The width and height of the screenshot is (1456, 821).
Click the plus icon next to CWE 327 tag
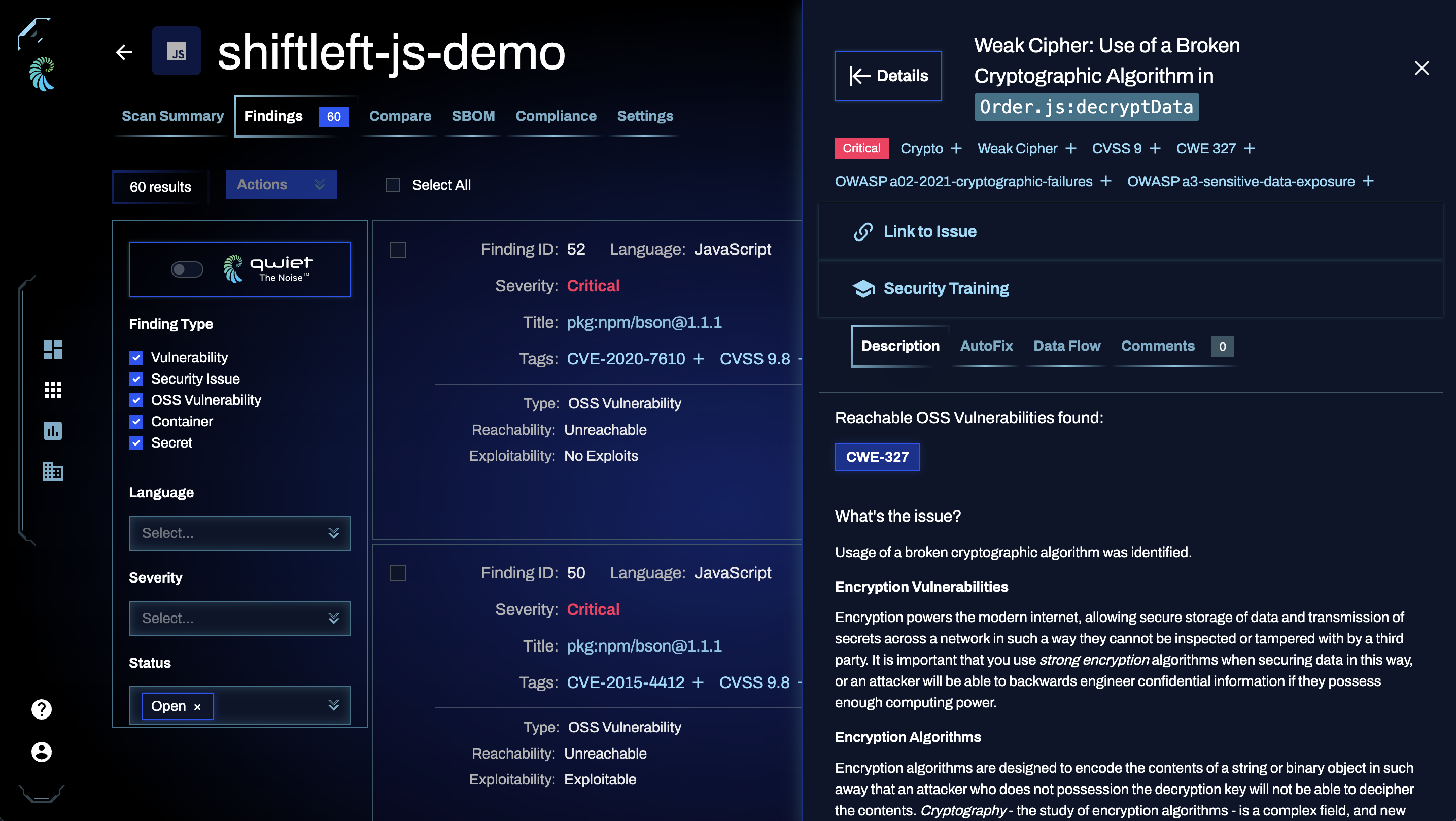(x=1250, y=149)
